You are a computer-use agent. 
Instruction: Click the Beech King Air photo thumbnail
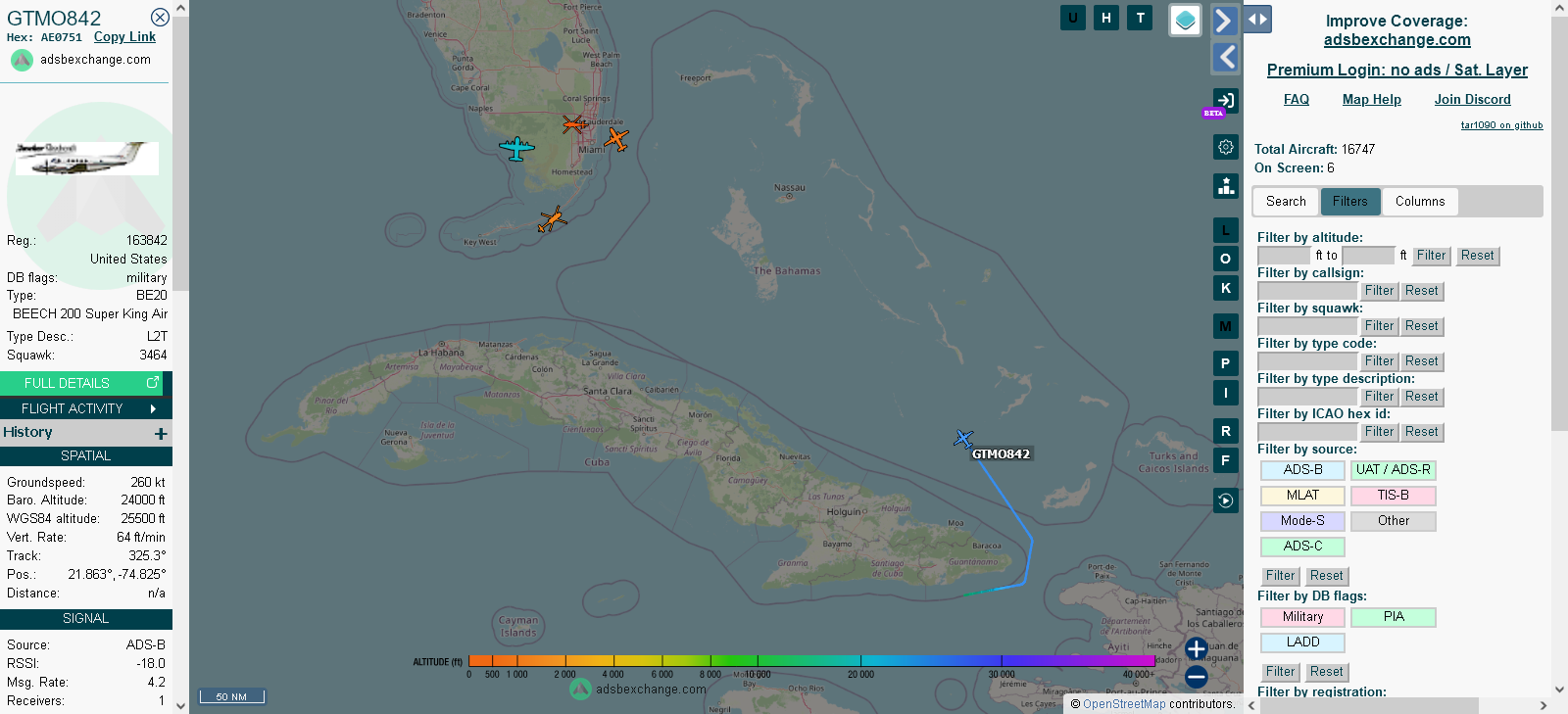(x=86, y=159)
